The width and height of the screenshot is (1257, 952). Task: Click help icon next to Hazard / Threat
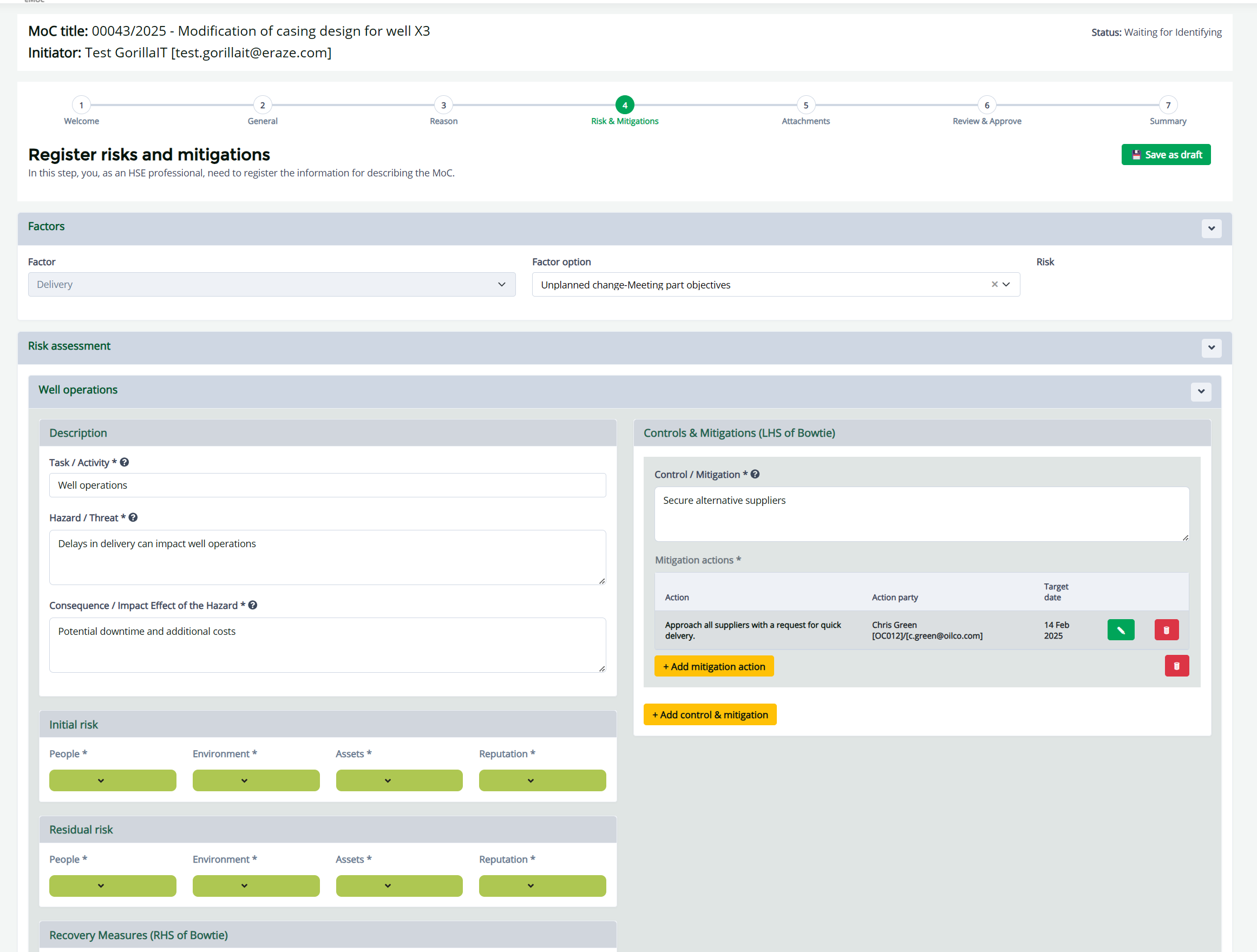click(133, 517)
